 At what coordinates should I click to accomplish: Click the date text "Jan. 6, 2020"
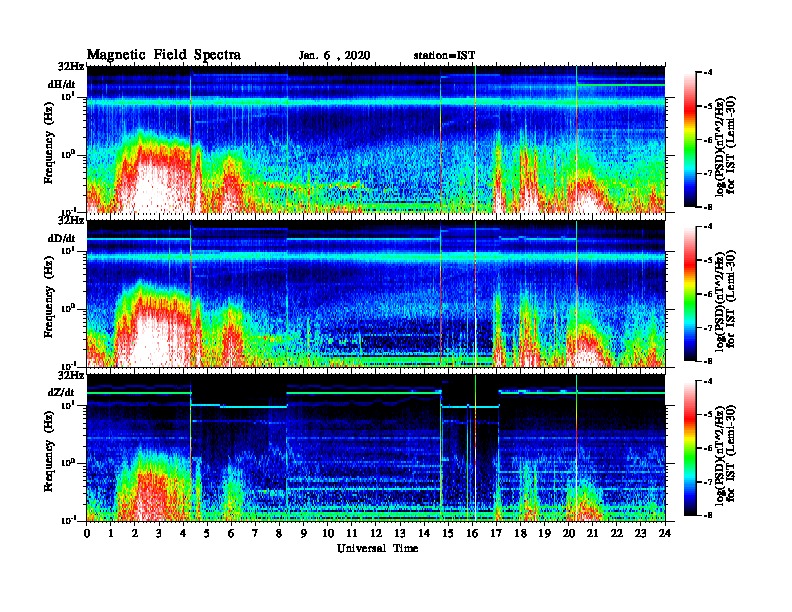coord(334,56)
